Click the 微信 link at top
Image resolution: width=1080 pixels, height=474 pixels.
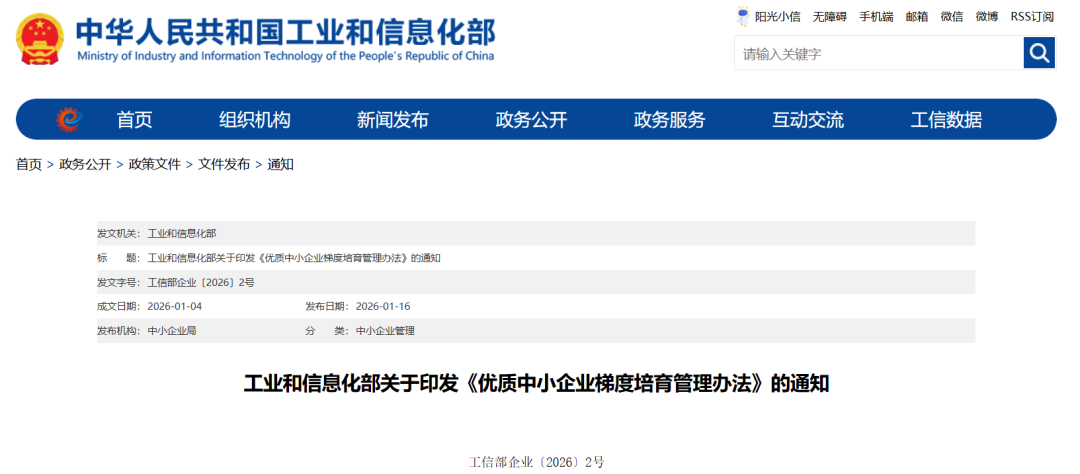(x=952, y=17)
